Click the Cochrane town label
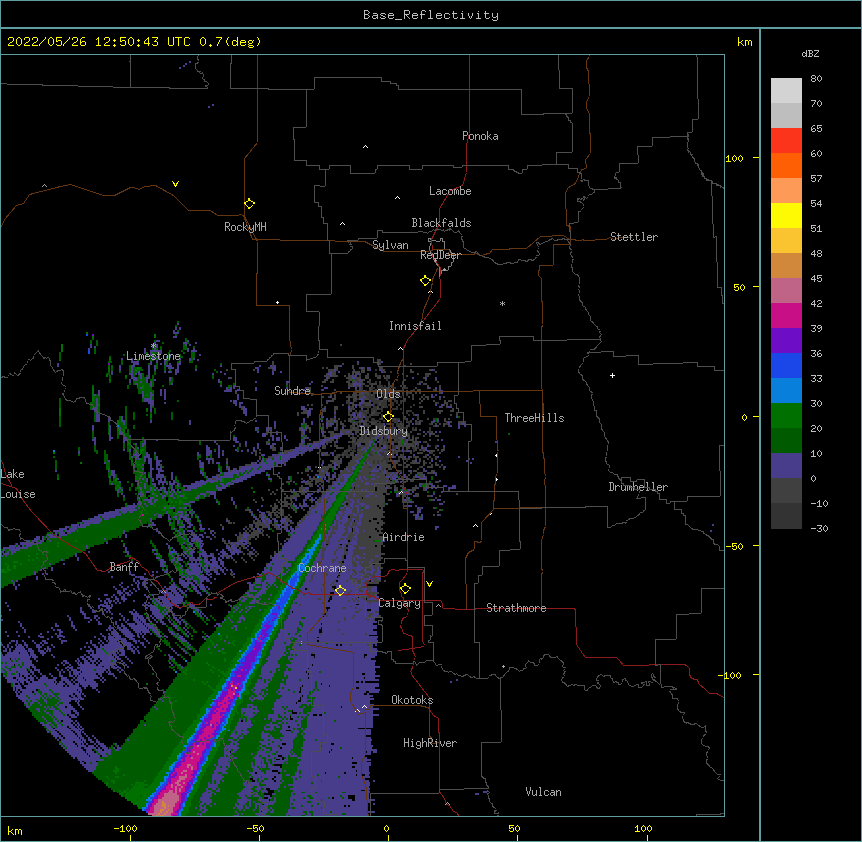This screenshot has height=842, width=862. click(x=322, y=568)
